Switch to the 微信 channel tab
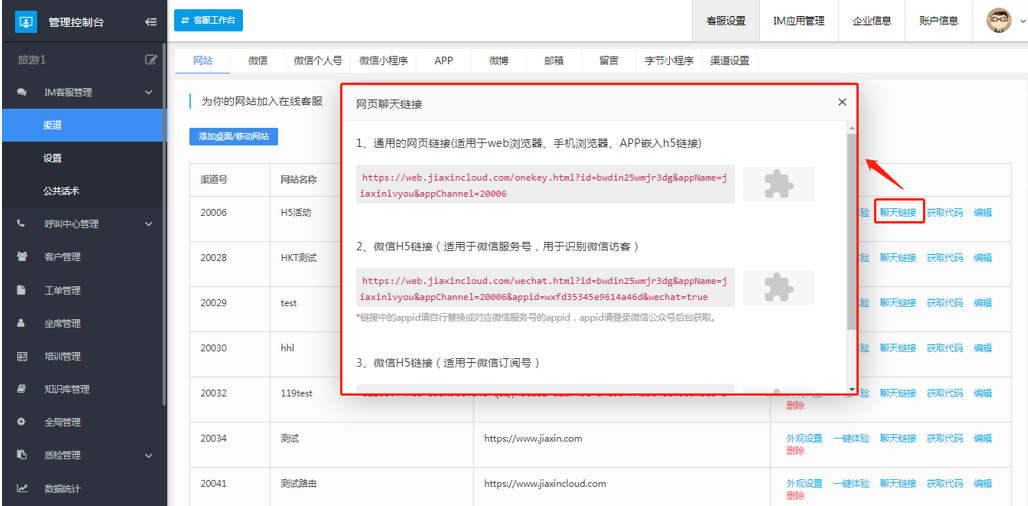This screenshot has width=1028, height=506. coord(258,61)
